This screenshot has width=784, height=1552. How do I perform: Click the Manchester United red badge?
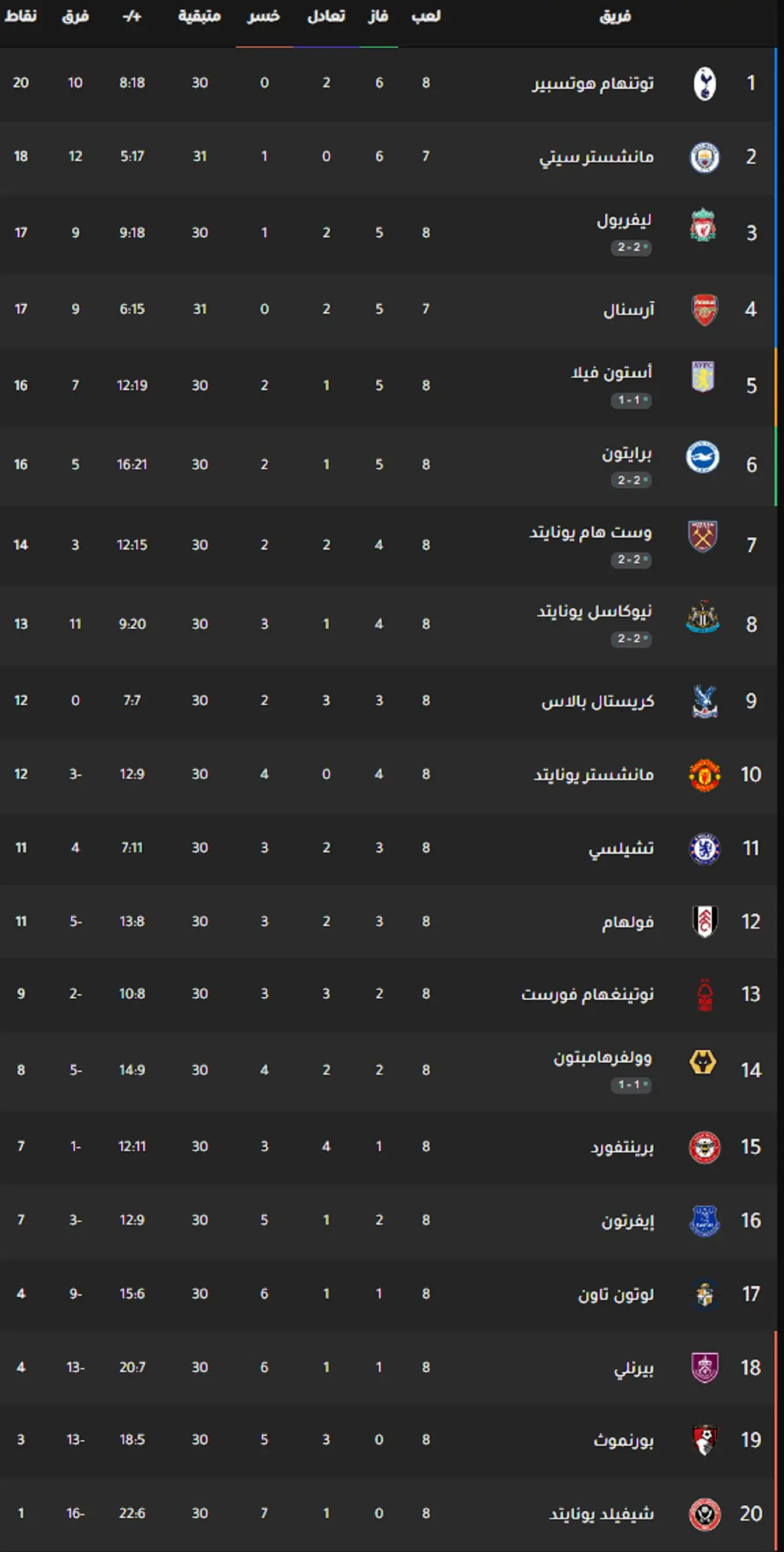pyautogui.click(x=704, y=775)
